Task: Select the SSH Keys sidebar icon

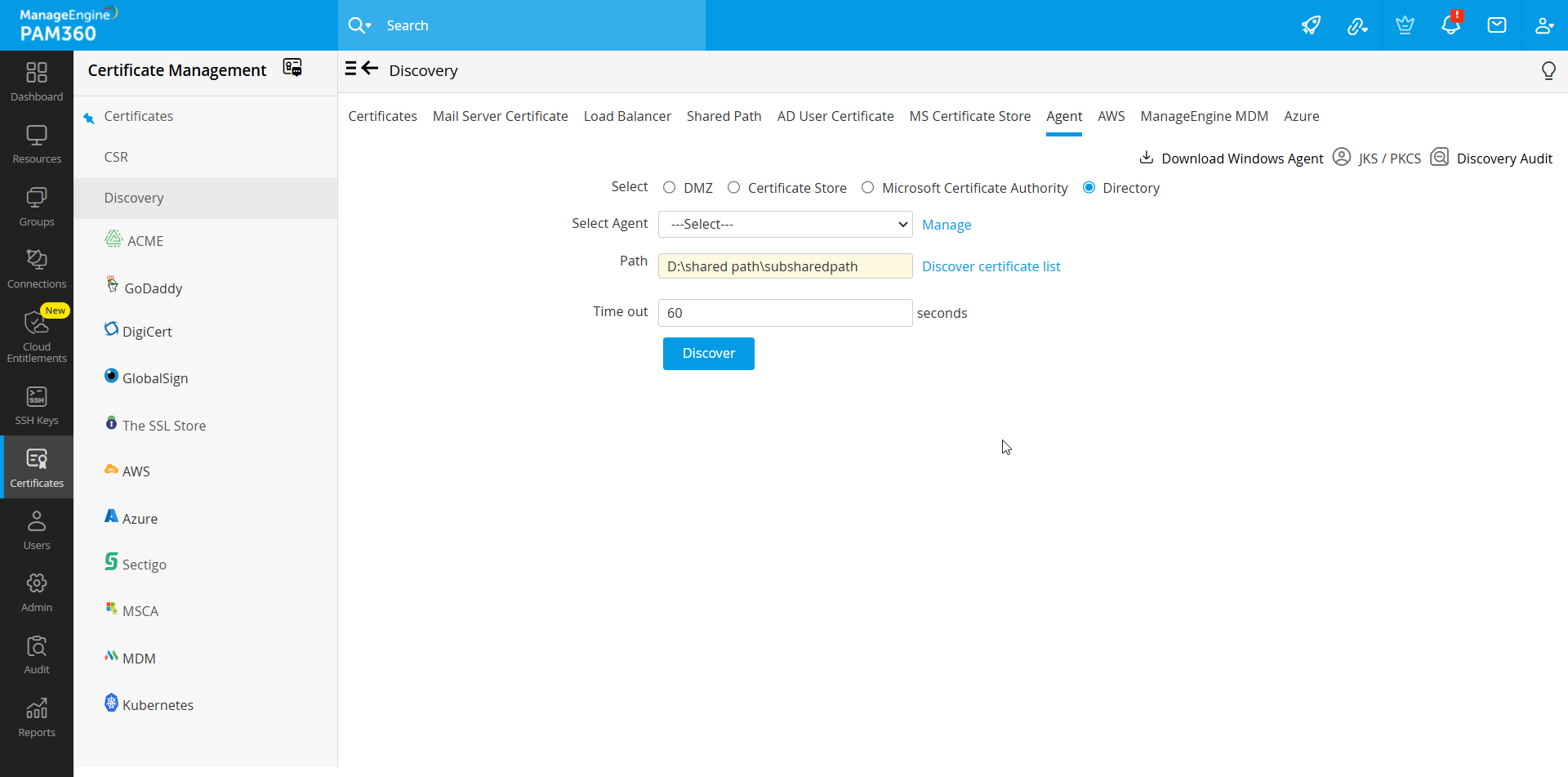Action: pyautogui.click(x=36, y=404)
